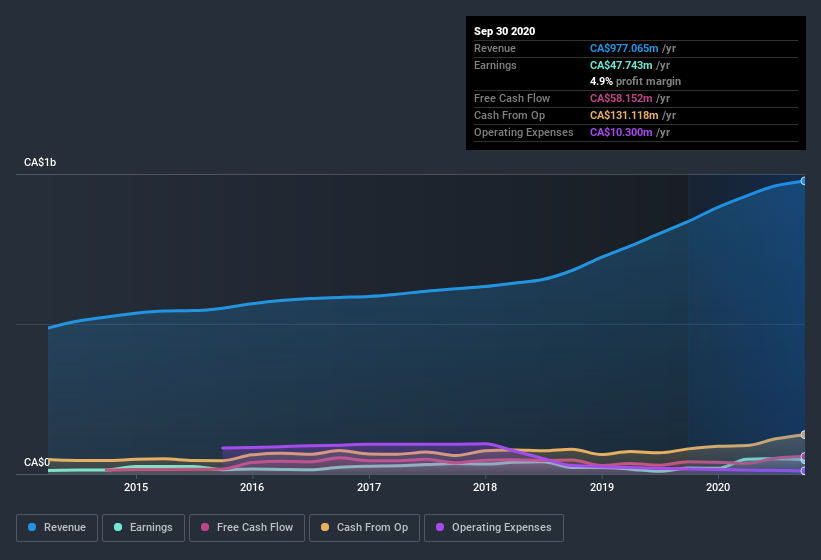The image size is (821, 560).
Task: Click the Operating Expenses endpoint marker on the purple line
Action: (804, 471)
